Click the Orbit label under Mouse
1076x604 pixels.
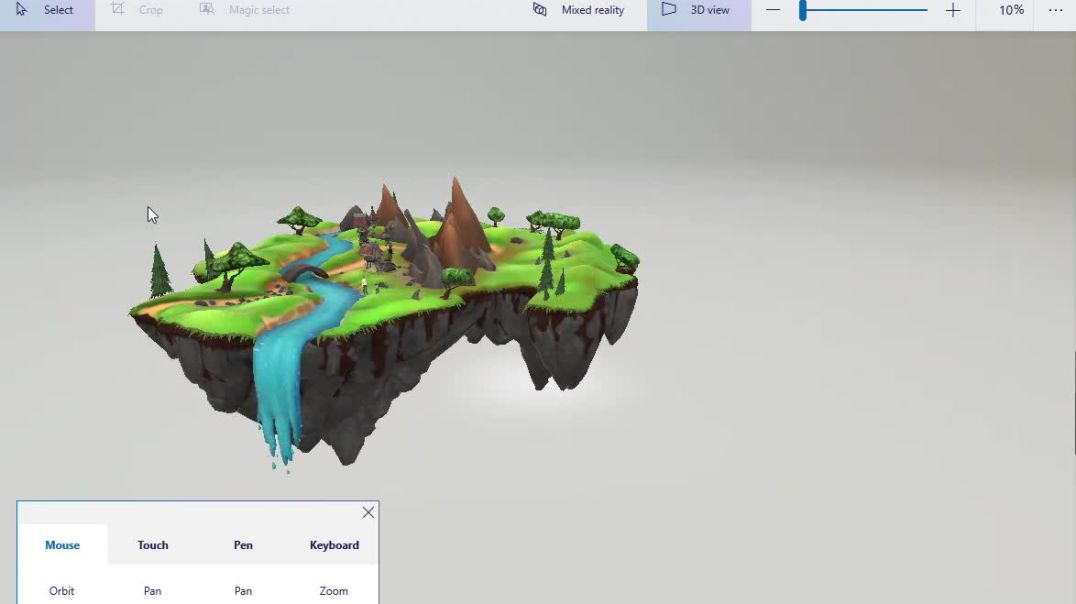coord(62,591)
